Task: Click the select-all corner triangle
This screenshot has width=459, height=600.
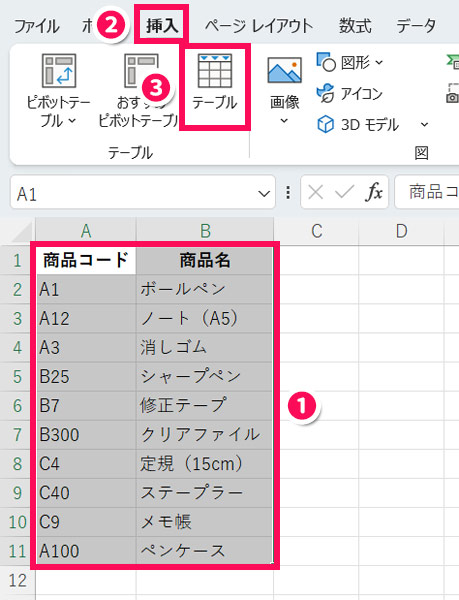Action: click(x=22, y=232)
